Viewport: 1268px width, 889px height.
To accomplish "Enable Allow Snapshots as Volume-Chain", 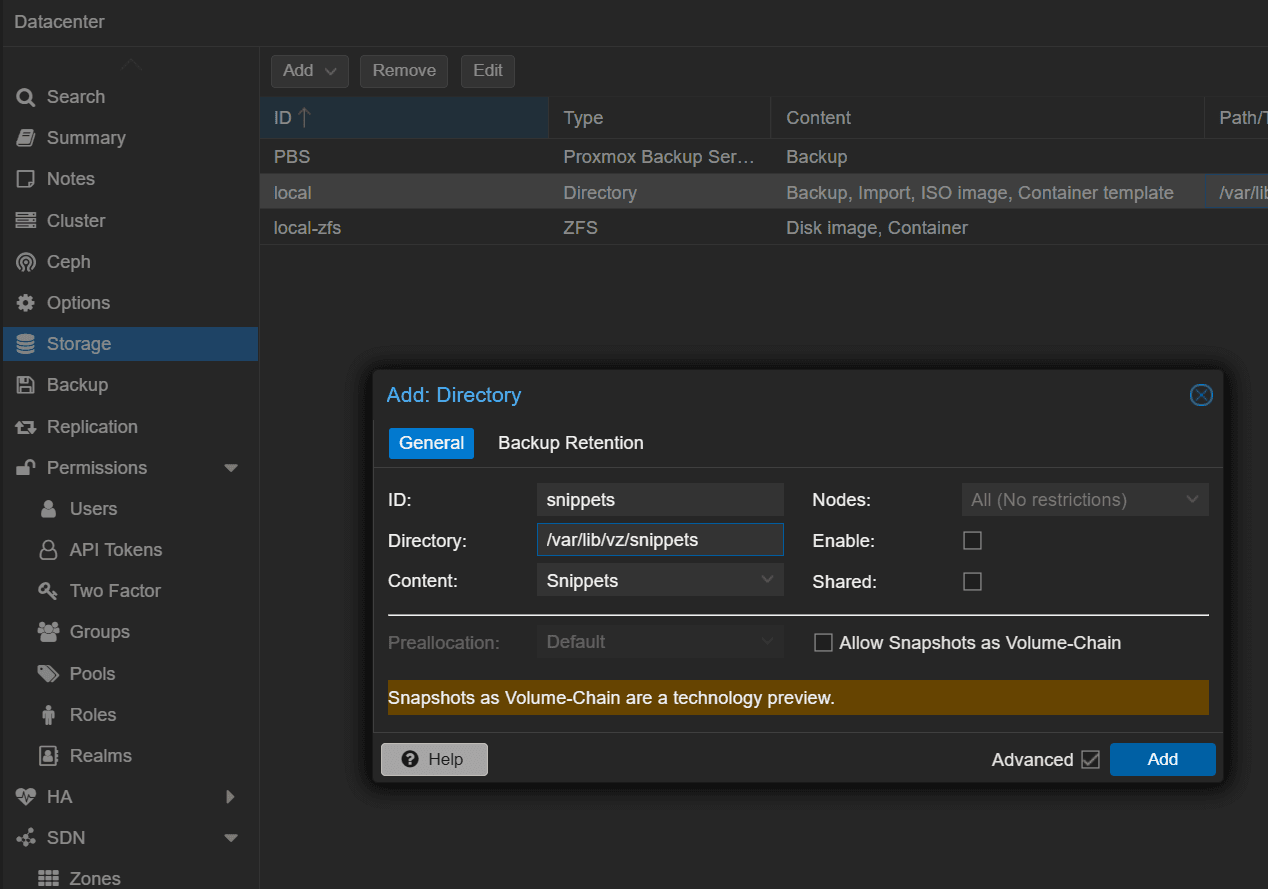I will 823,643.
